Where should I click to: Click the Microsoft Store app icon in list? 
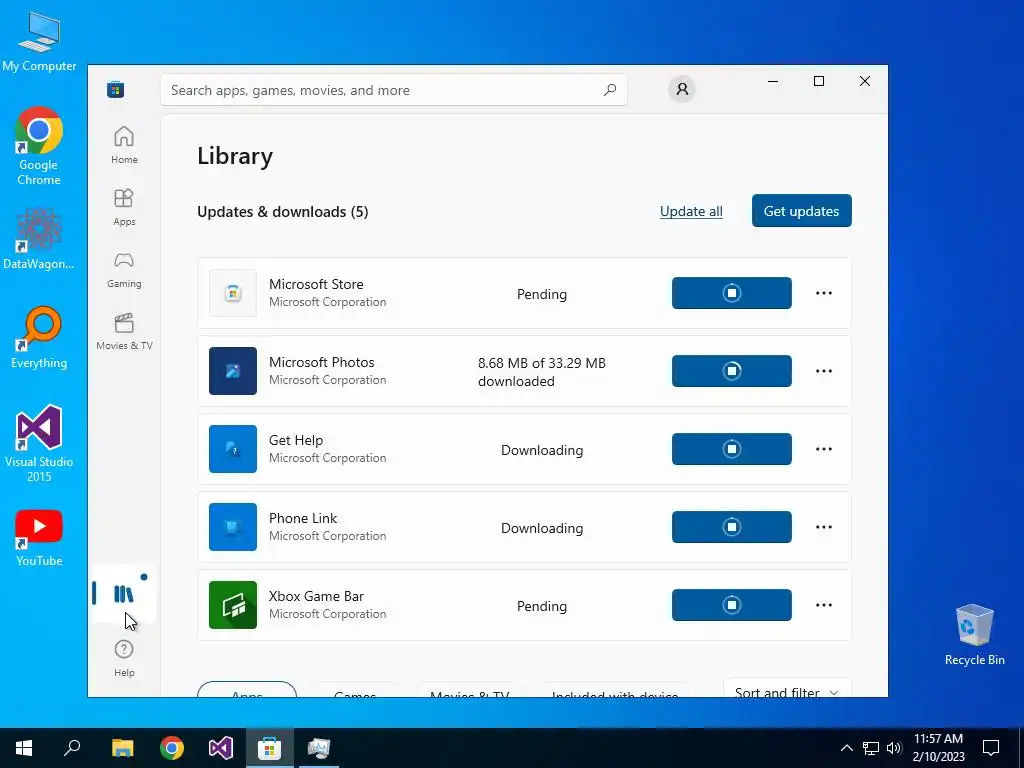232,293
